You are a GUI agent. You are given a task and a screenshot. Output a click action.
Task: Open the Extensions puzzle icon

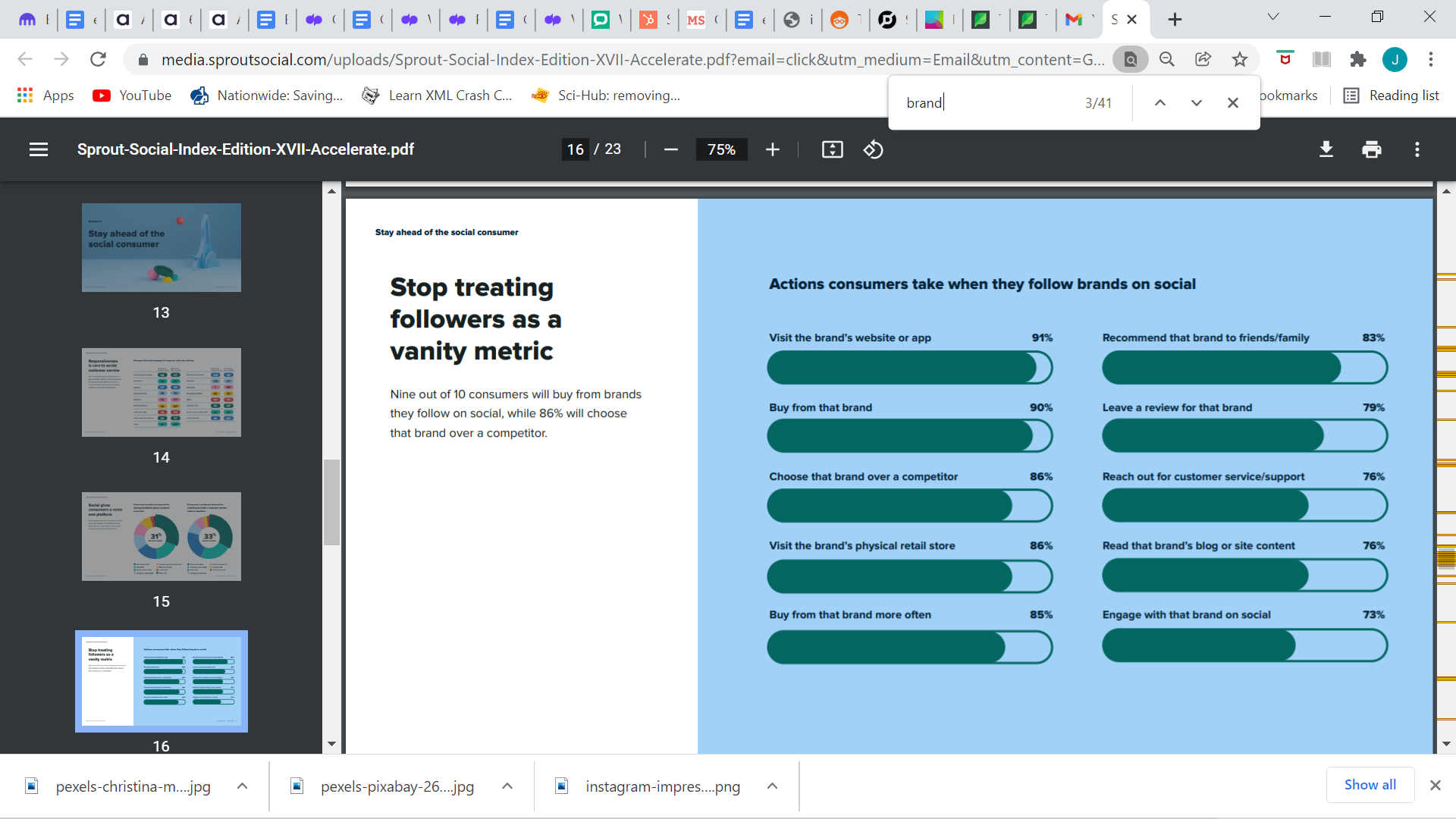1357,59
